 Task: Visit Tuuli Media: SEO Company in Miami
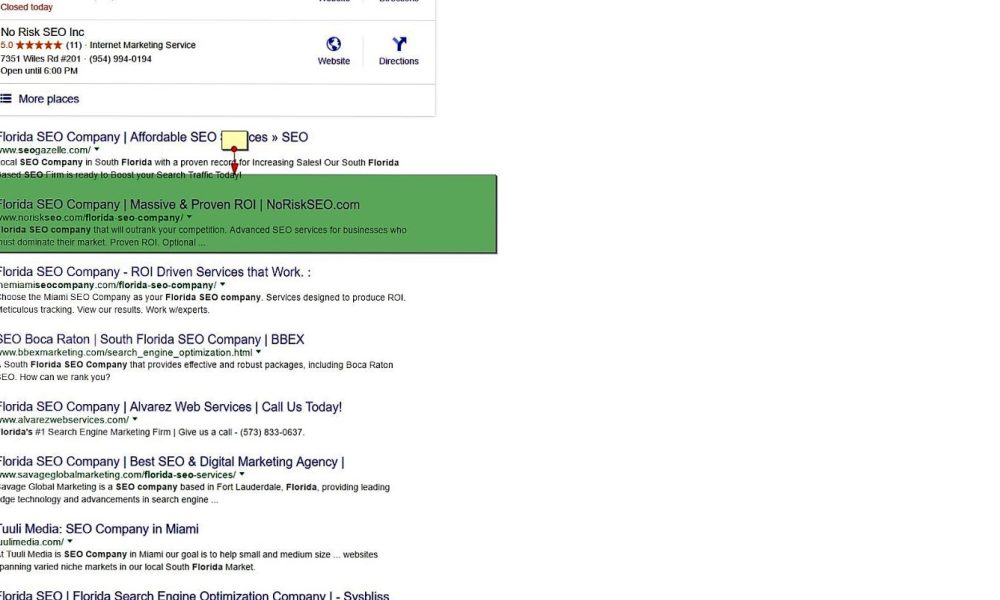(x=98, y=529)
